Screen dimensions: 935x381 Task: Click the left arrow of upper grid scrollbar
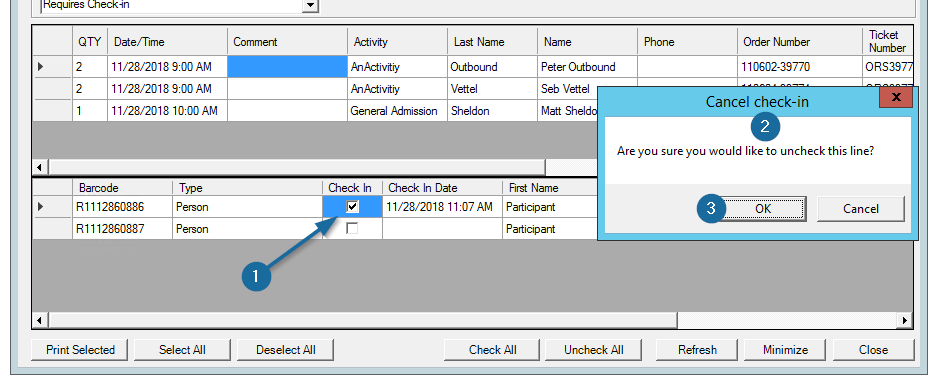point(40,167)
